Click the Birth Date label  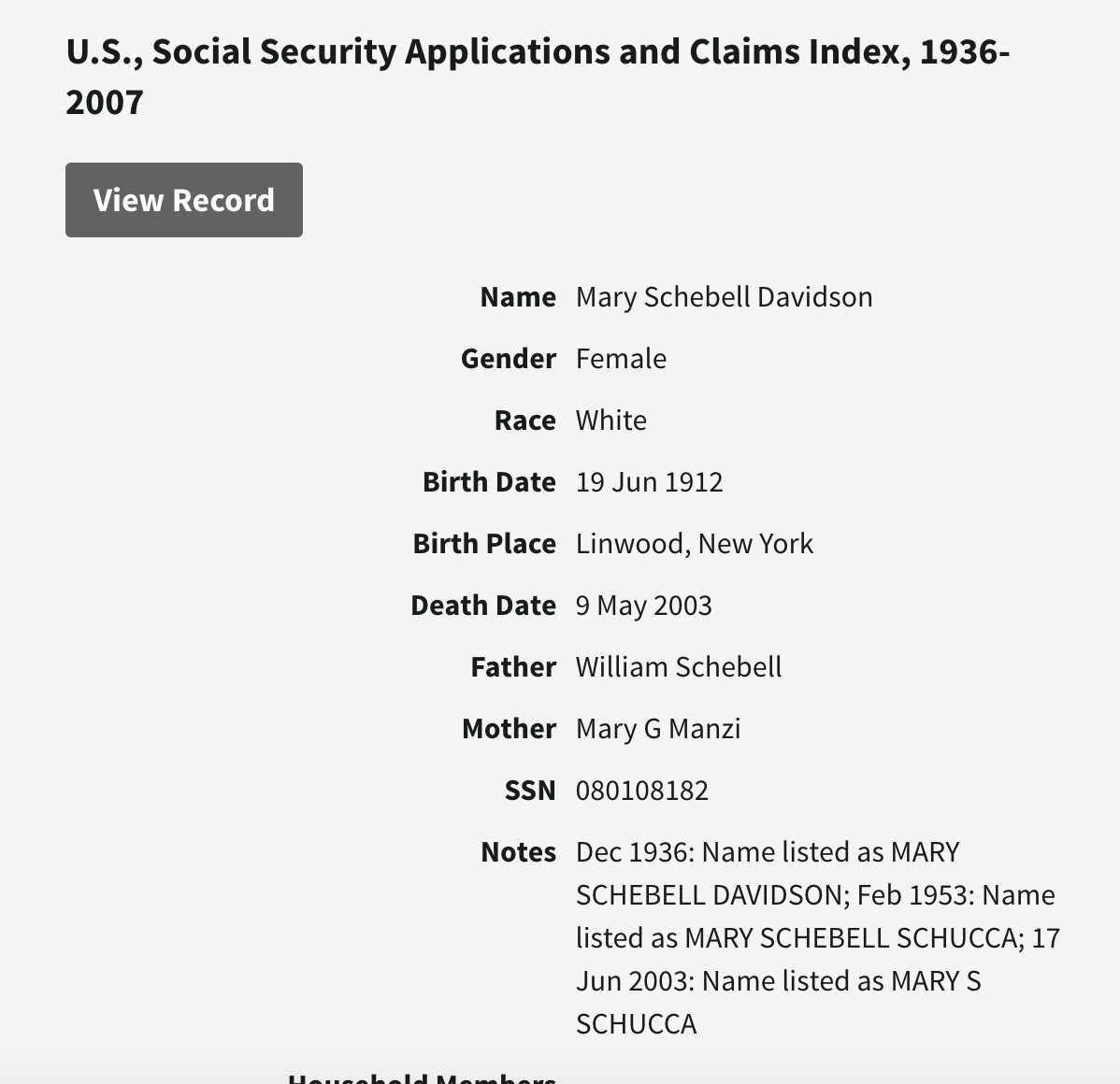tap(489, 482)
